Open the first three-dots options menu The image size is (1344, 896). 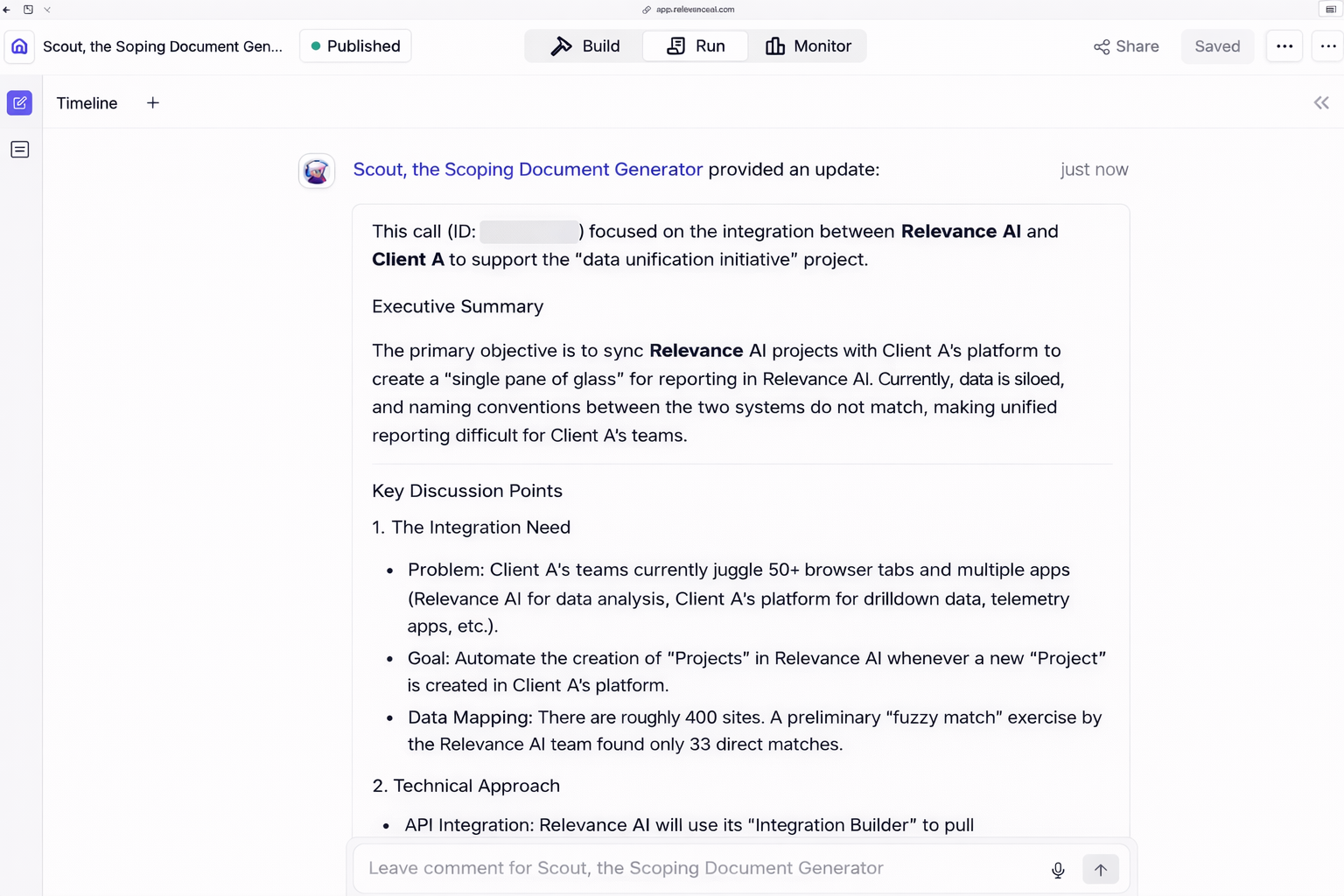1284,46
